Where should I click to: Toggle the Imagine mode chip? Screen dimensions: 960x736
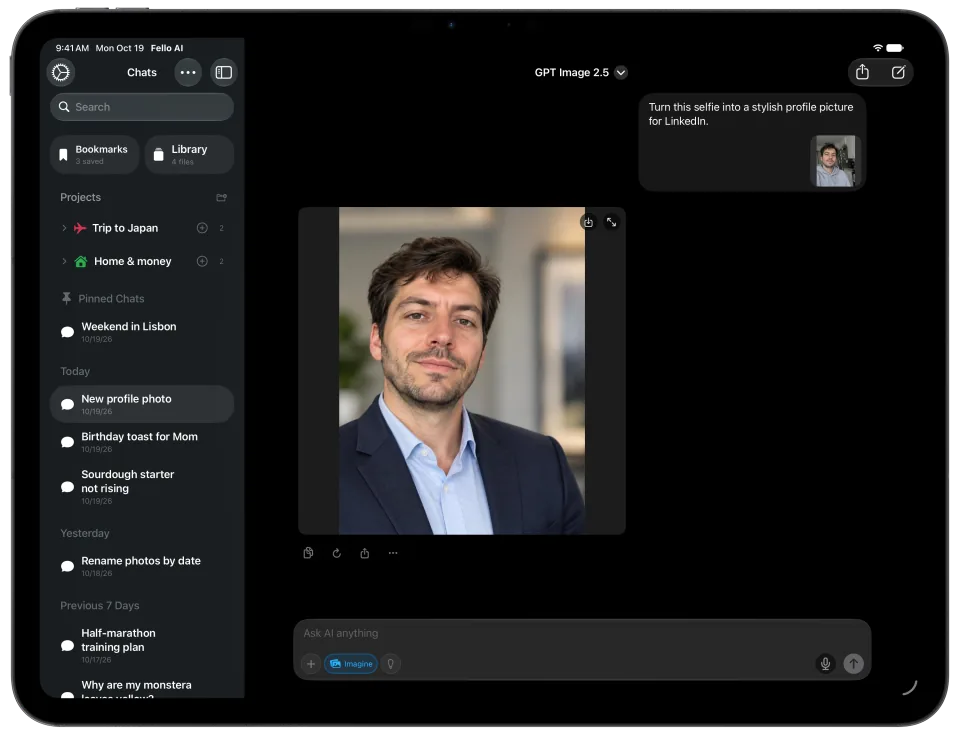(351, 664)
